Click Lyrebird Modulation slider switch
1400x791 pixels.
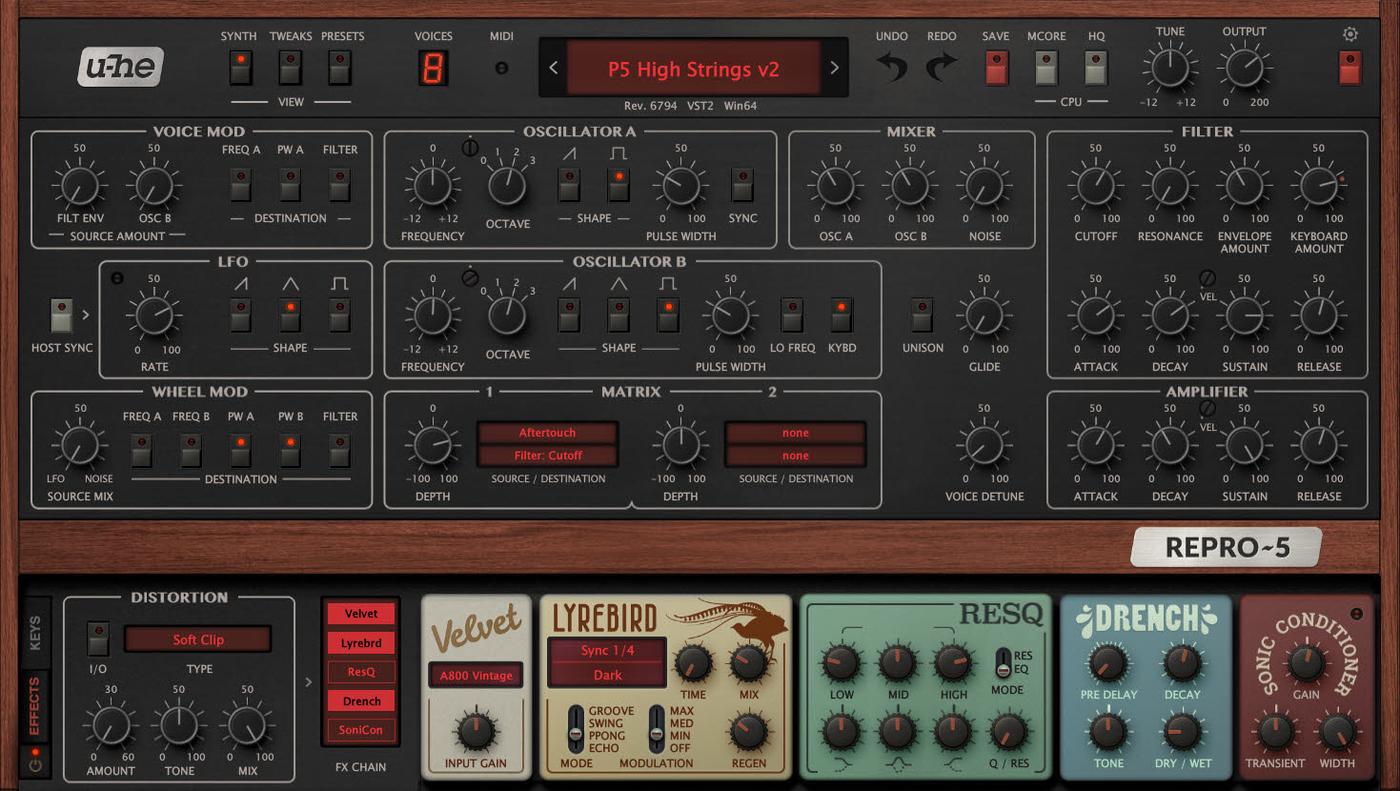pos(657,729)
